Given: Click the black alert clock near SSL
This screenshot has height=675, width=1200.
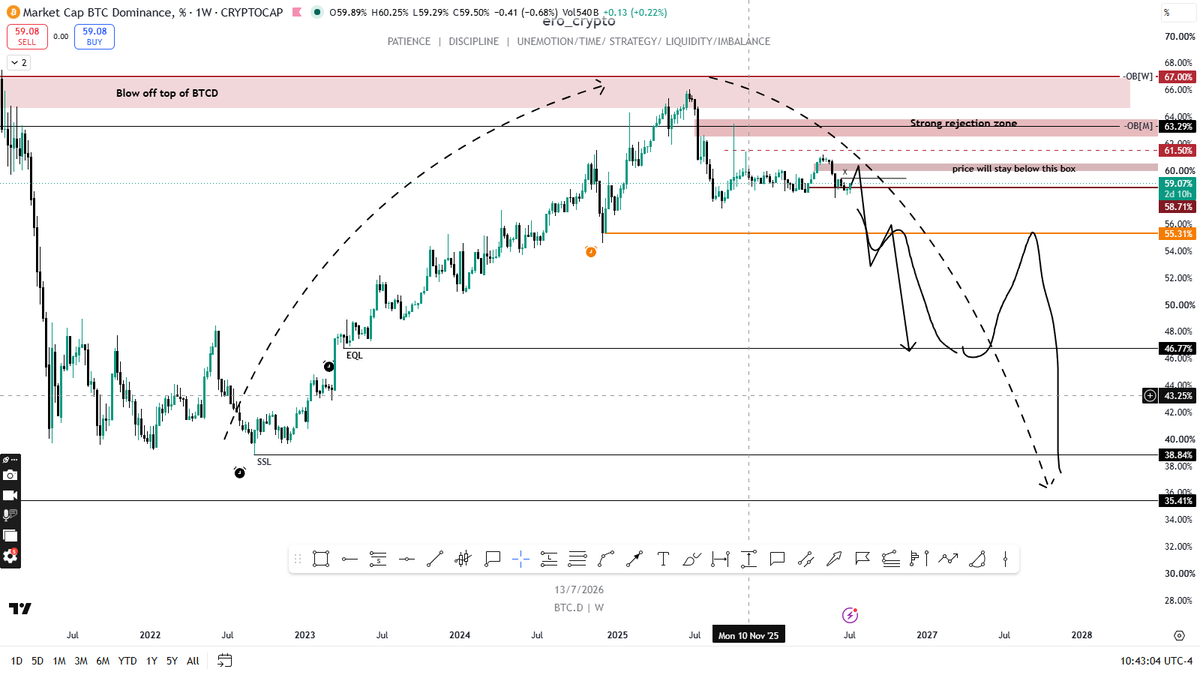Looking at the screenshot, I should click(x=240, y=472).
